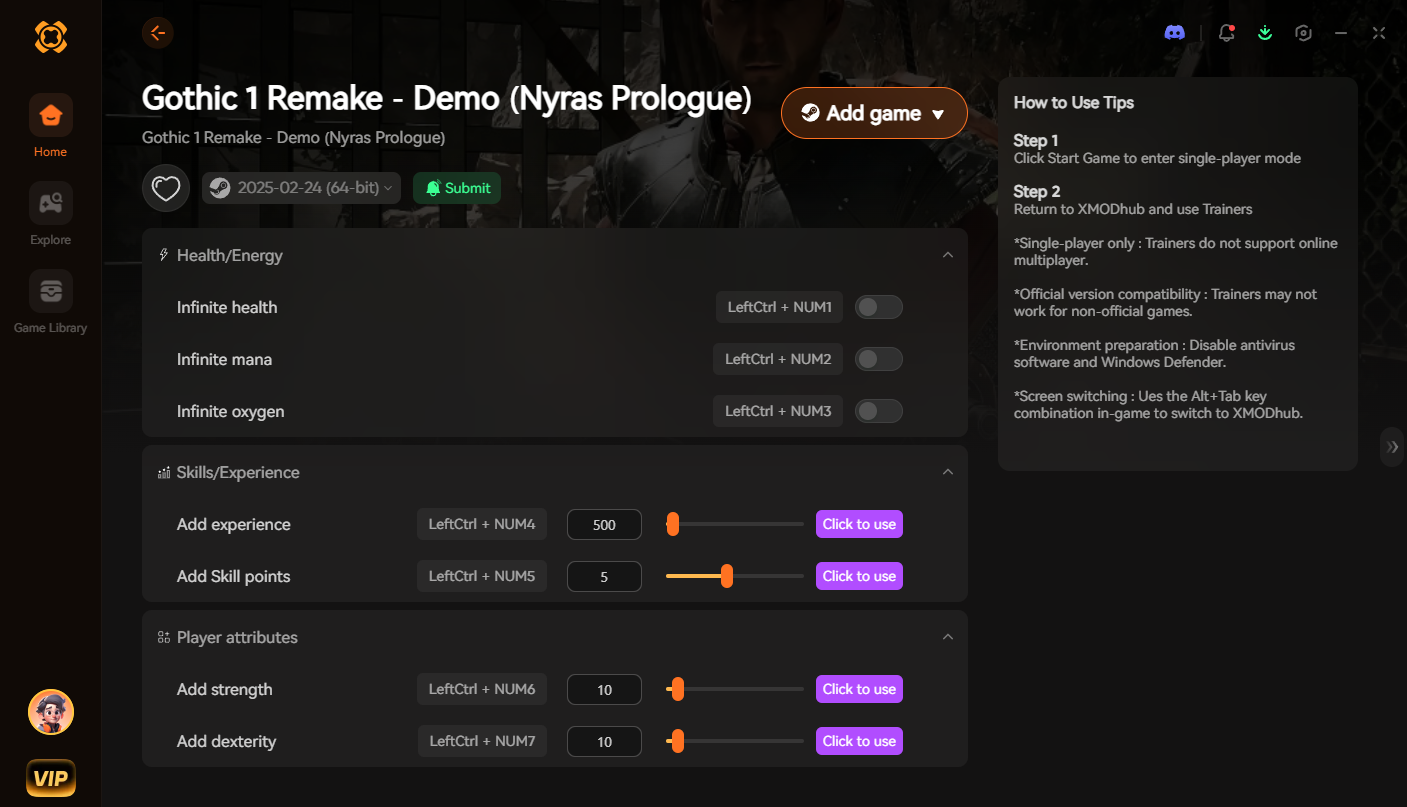Screen dimensions: 1407x807
Task: Click the Submit button
Action: tap(457, 188)
